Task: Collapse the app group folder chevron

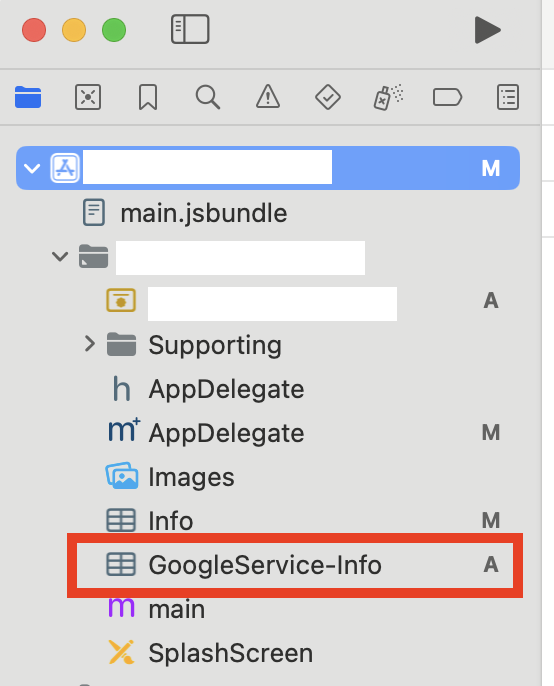Action: point(60,256)
